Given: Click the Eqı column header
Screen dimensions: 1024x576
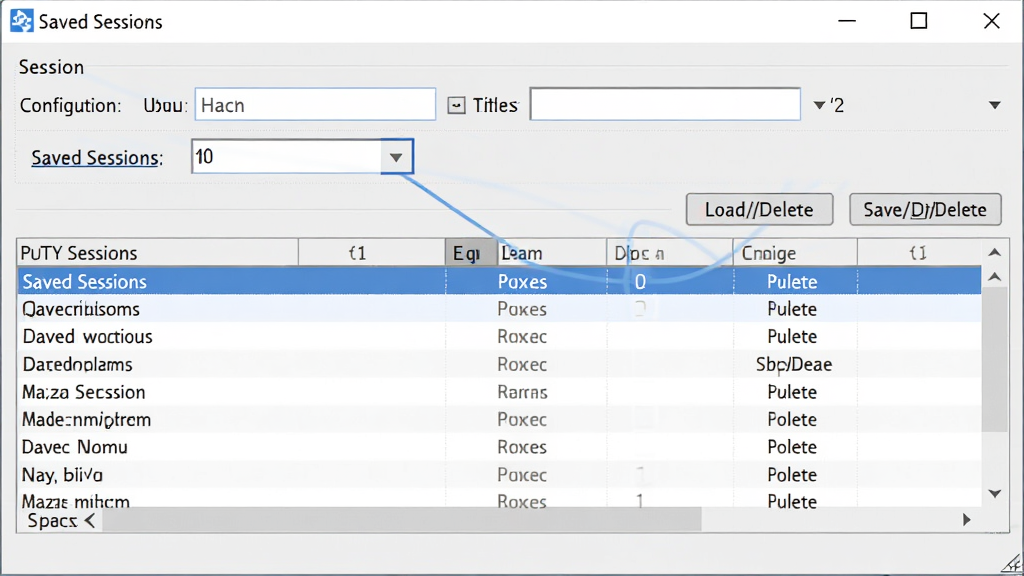Looking at the screenshot, I should coord(471,253).
